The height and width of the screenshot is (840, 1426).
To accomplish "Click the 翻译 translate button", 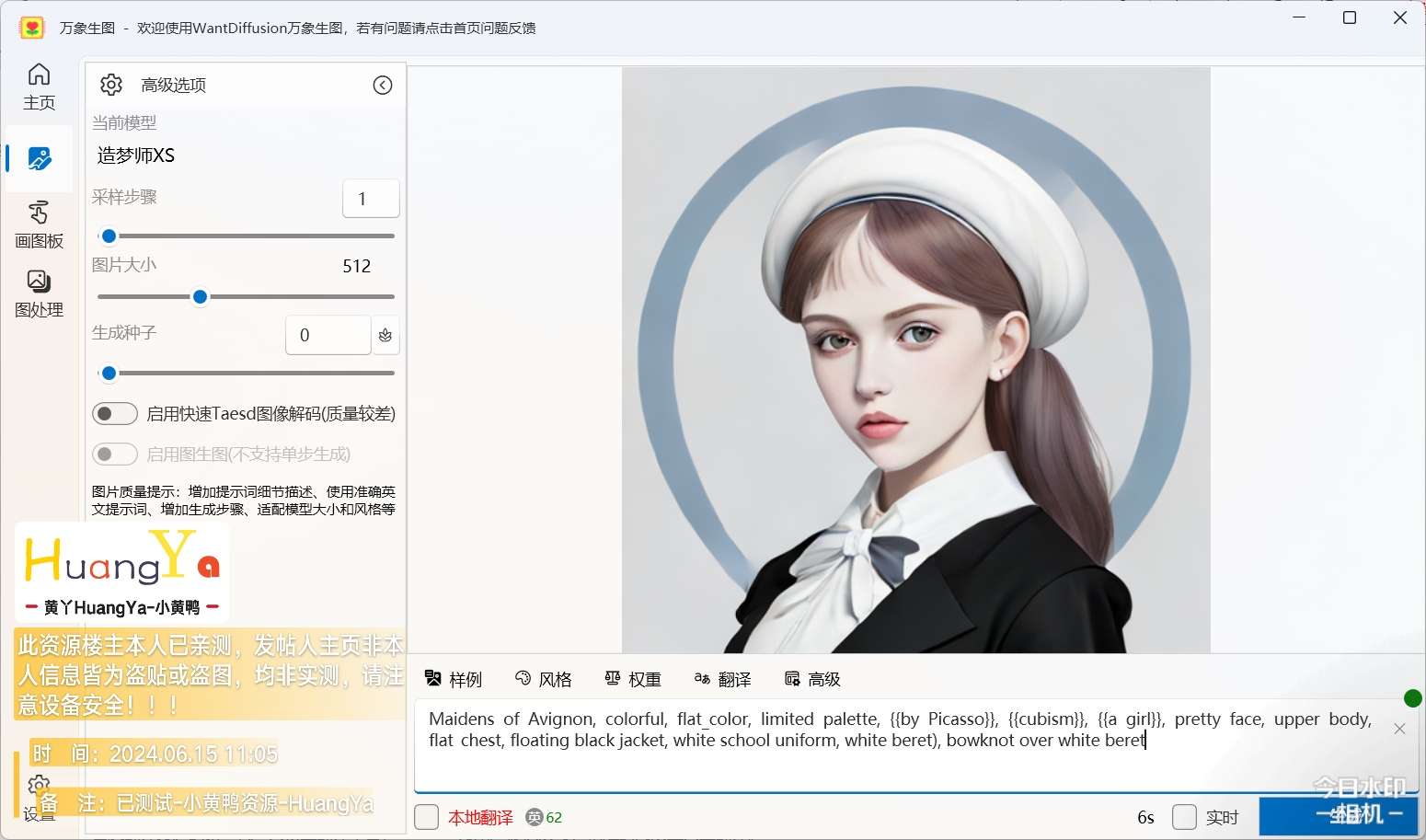I will click(x=723, y=679).
